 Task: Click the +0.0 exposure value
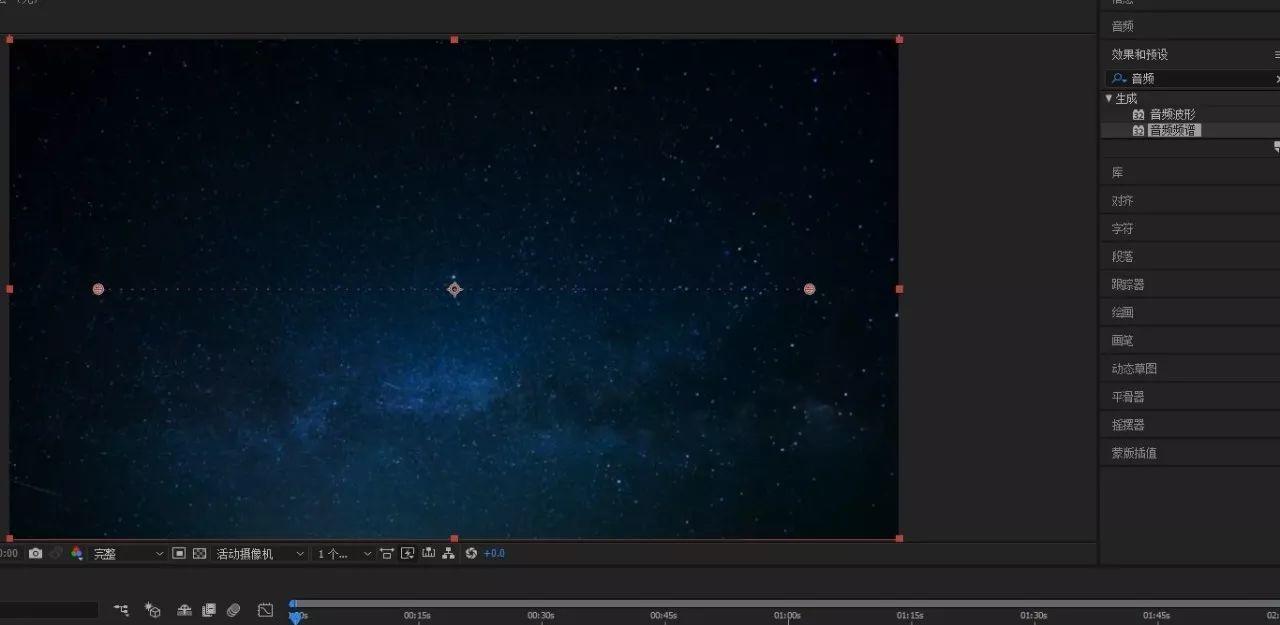click(494, 553)
